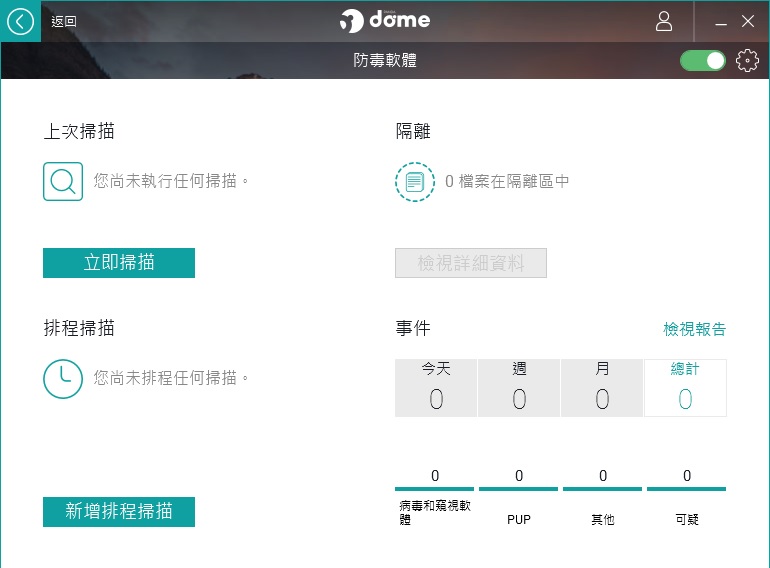Viewport: 770px width, 568px height.
Task: Click the Panda Dome logo
Action: [385, 21]
